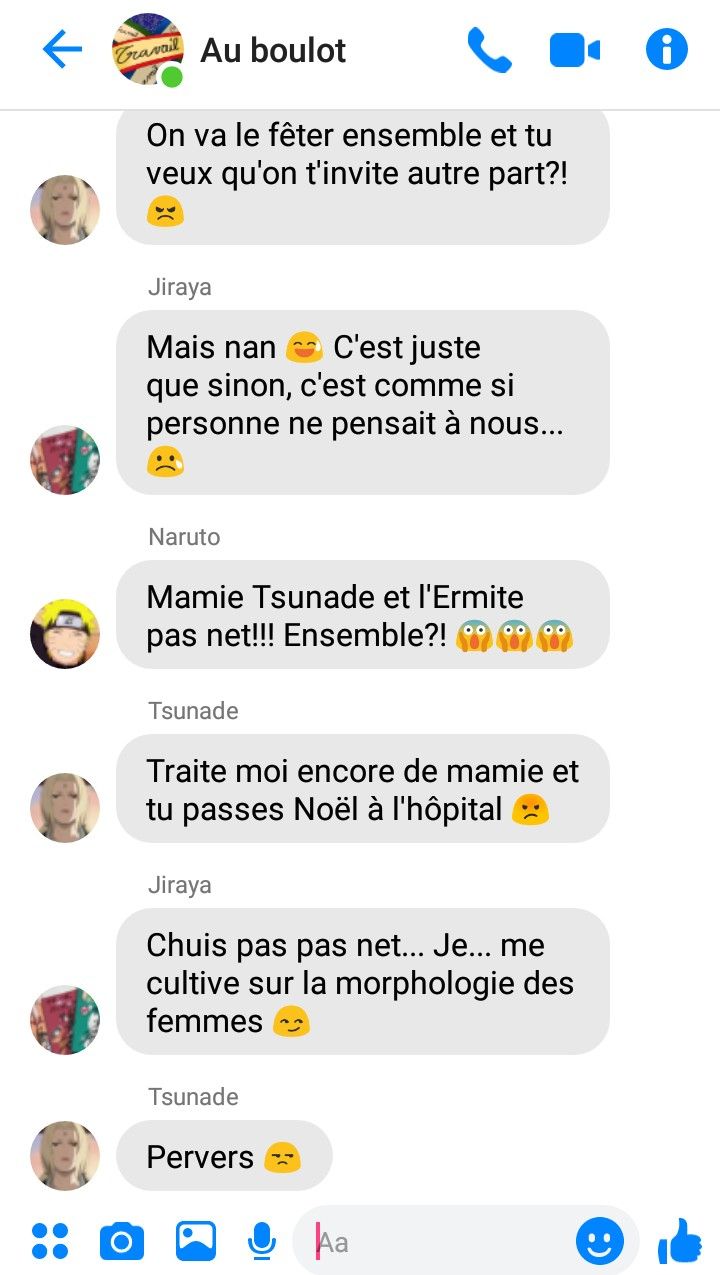Screen dimensions: 720x1275
Task: Start a video call
Action: tap(575, 50)
